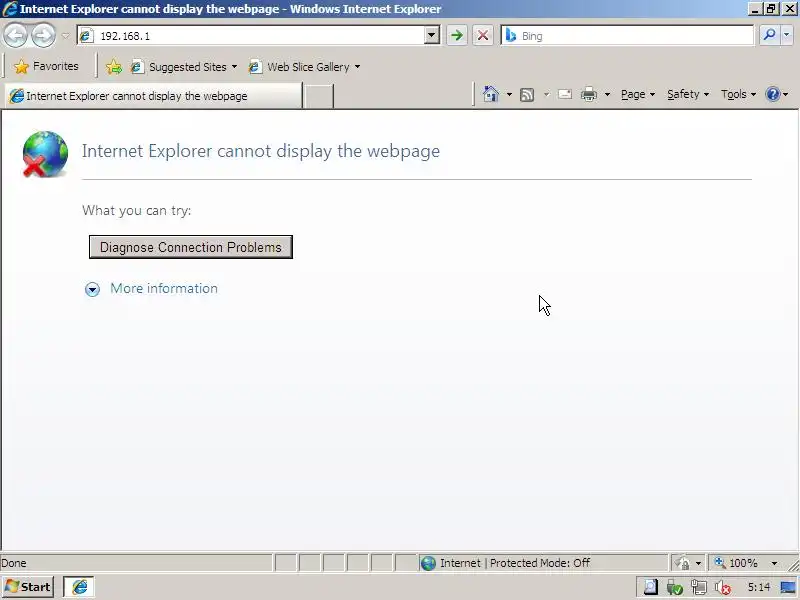This screenshot has height=600, width=800.
Task: Click the More information link text
Action: pyautogui.click(x=164, y=288)
